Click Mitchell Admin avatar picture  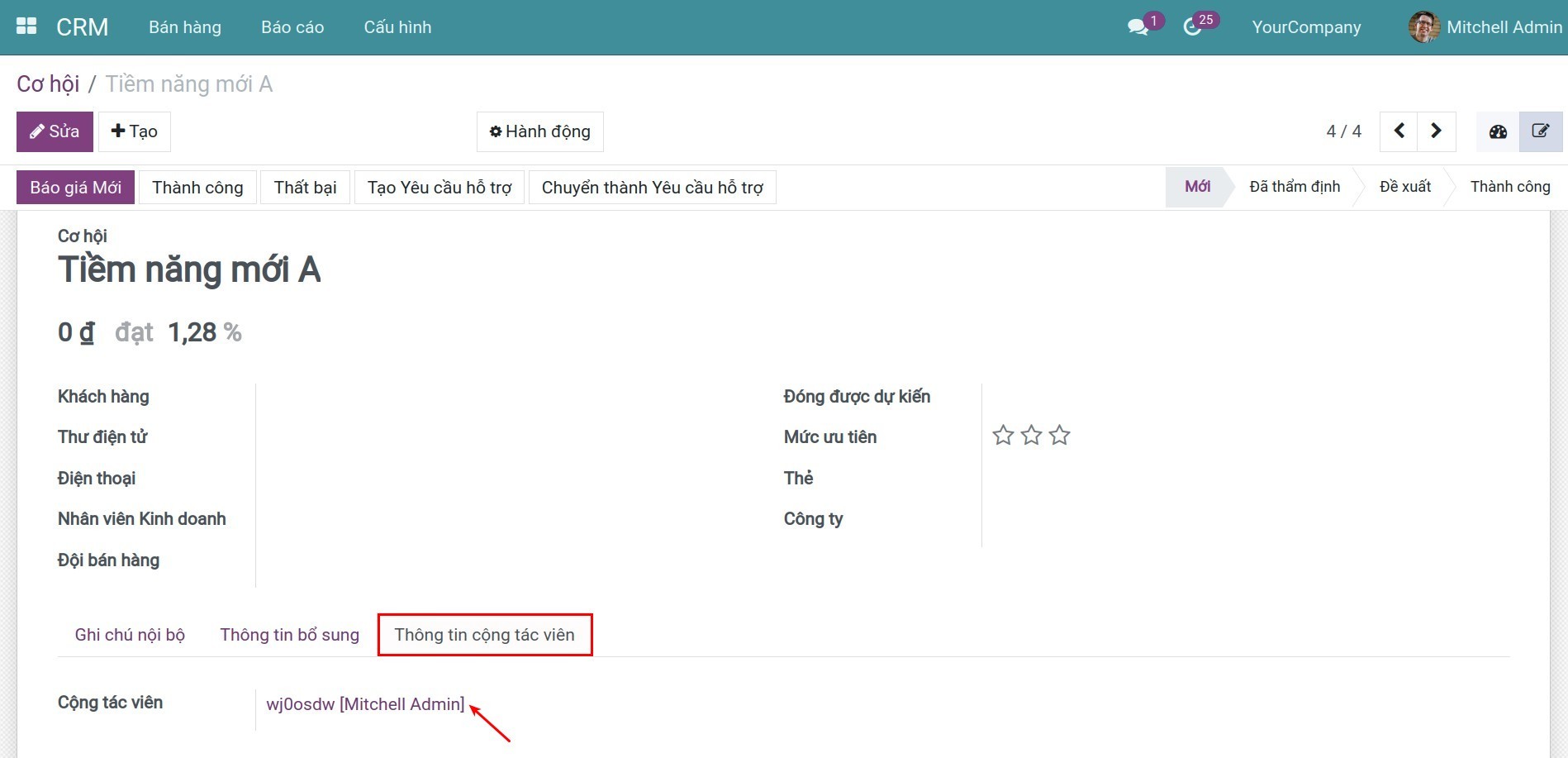click(1423, 27)
